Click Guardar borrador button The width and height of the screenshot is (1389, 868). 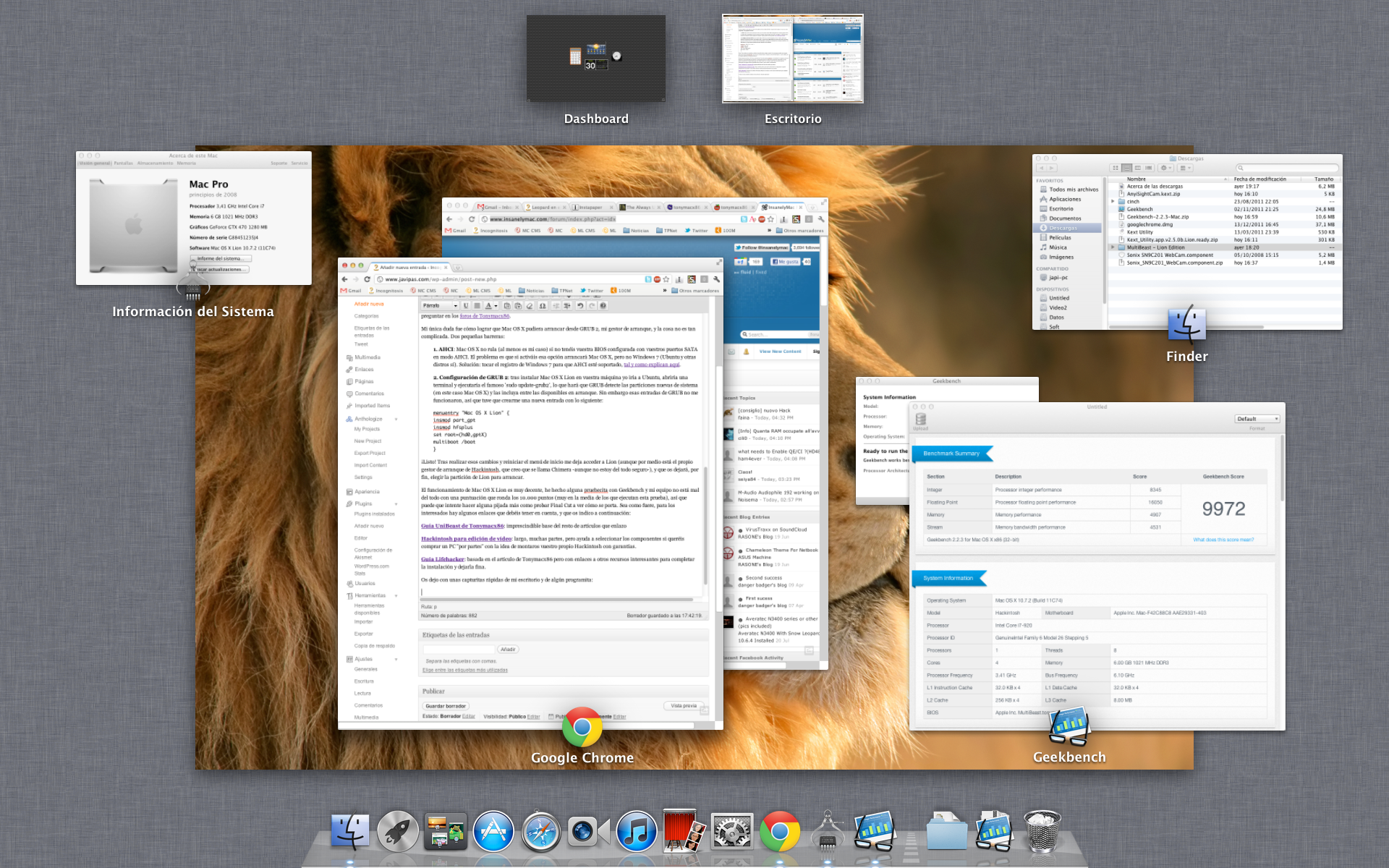[x=446, y=706]
